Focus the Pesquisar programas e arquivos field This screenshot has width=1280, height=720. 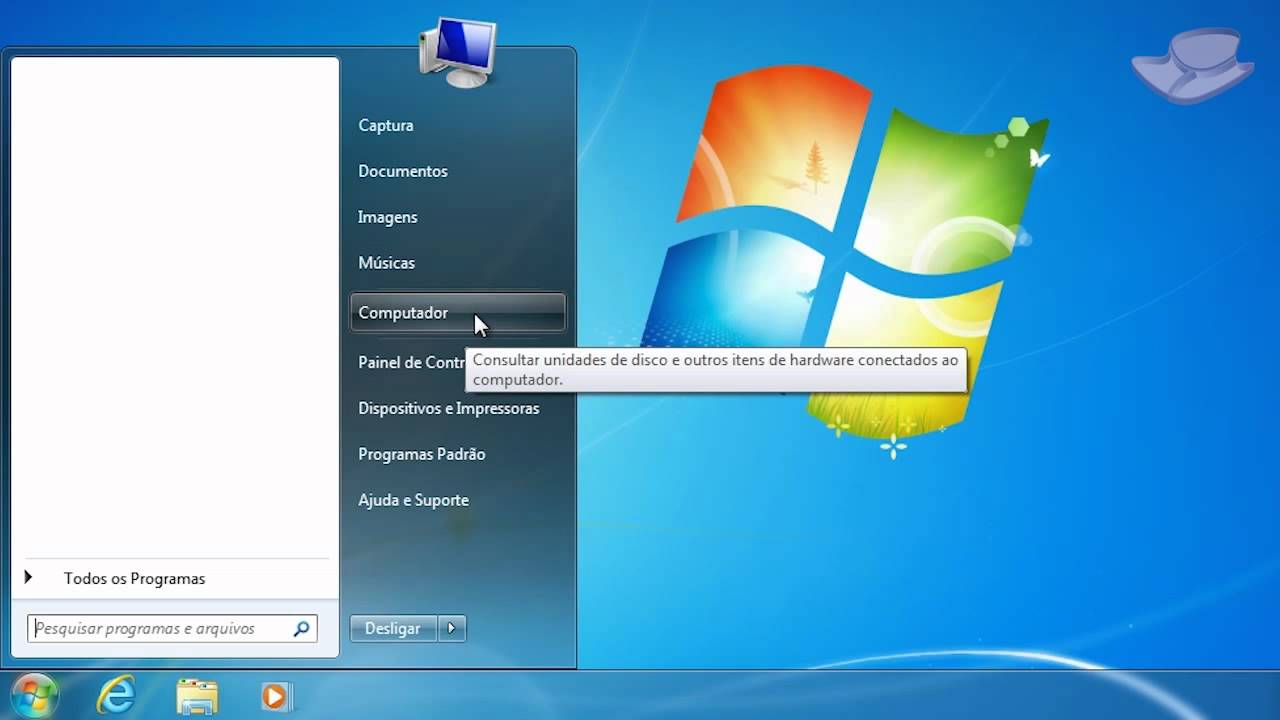coord(172,628)
